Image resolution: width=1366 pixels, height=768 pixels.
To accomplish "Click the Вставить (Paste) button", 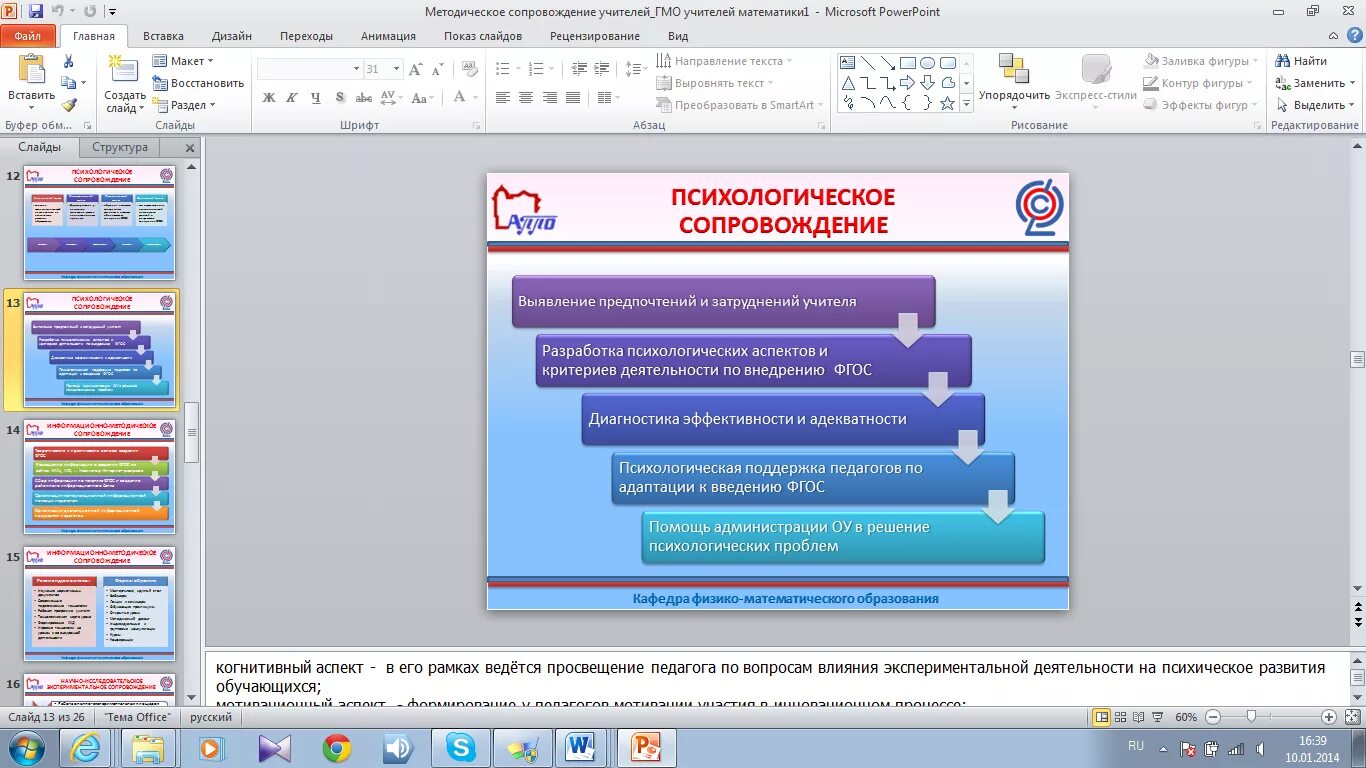I will tap(31, 80).
